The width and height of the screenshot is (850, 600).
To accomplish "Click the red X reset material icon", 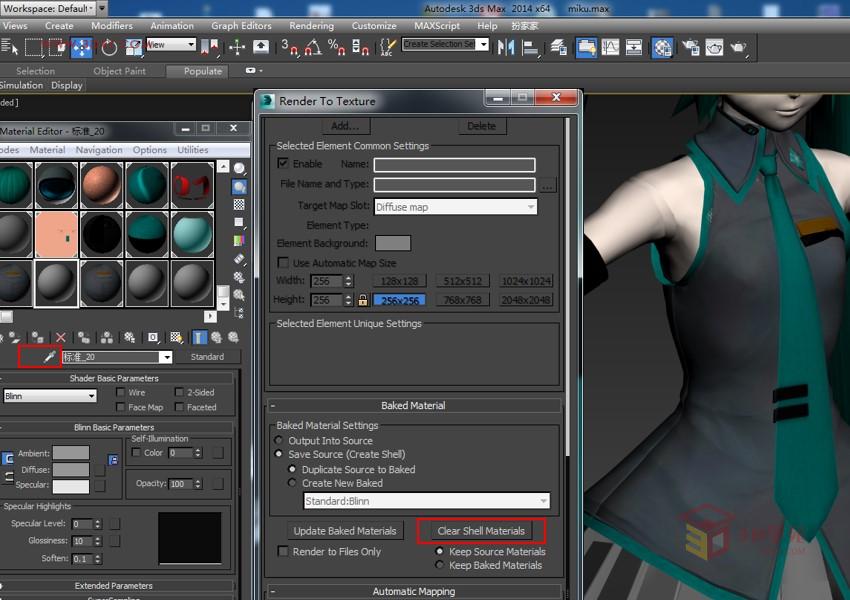I will coord(61,338).
